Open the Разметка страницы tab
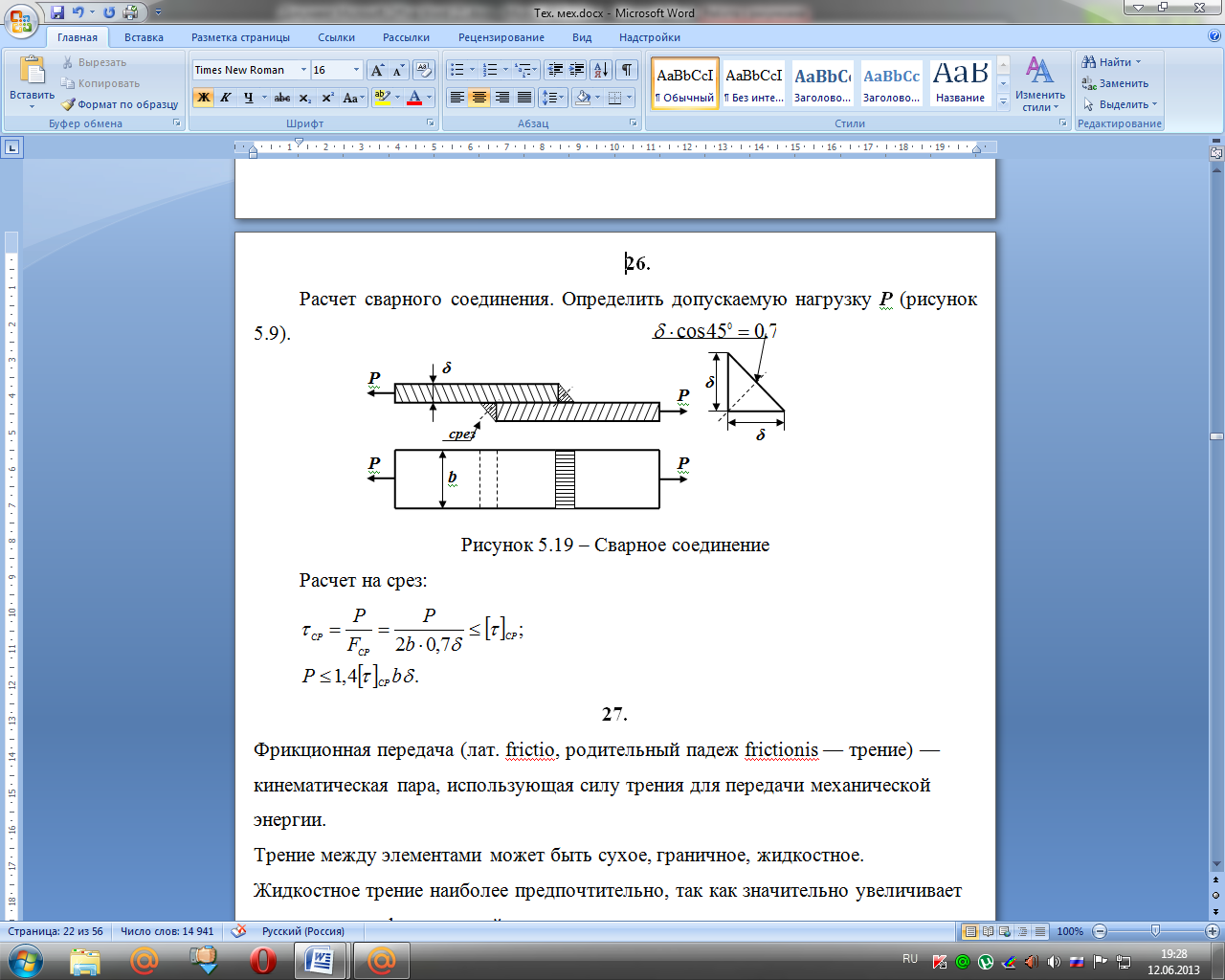Image resolution: width=1225 pixels, height=980 pixels. (x=240, y=37)
